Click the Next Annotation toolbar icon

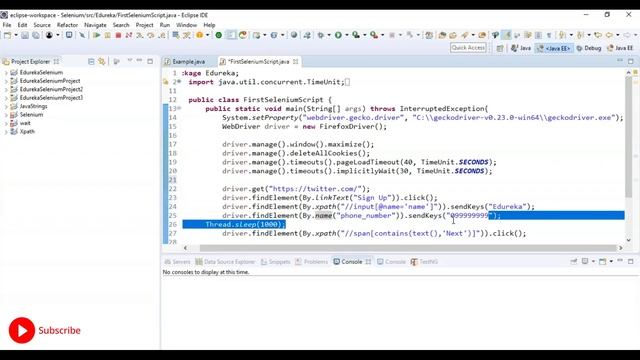coord(563,35)
